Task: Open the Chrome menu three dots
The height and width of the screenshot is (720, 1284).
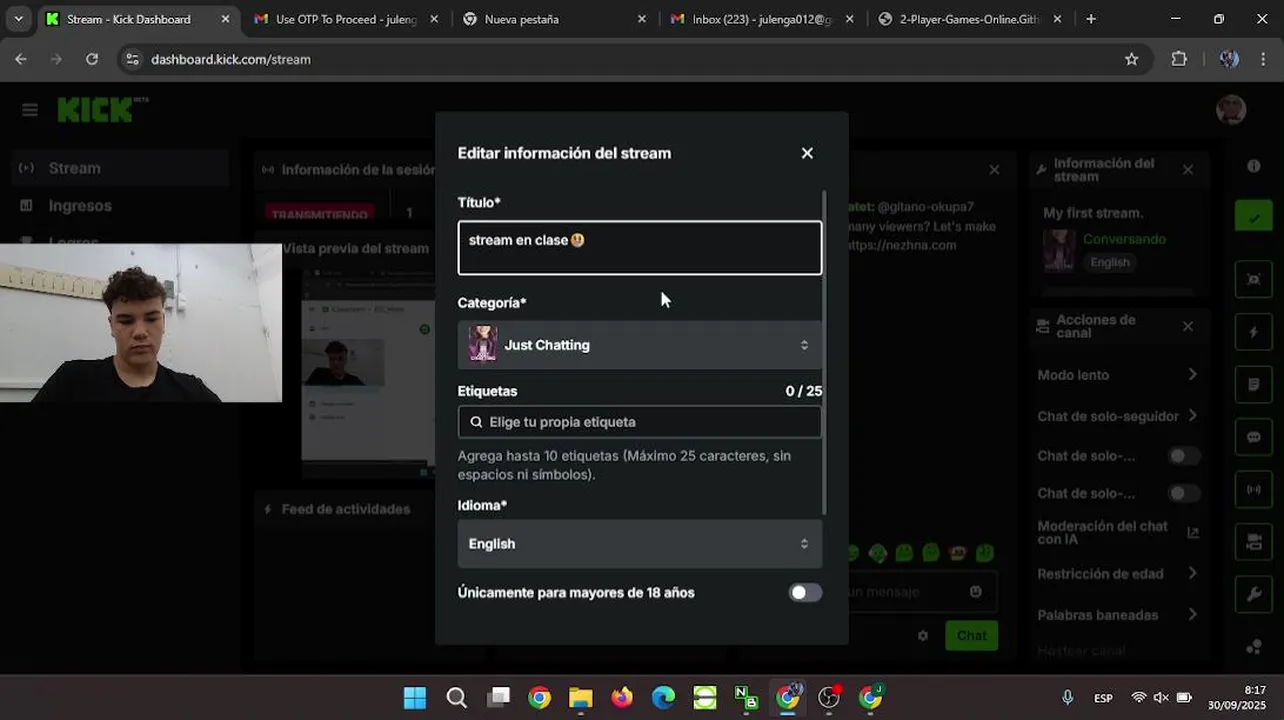Action: pyautogui.click(x=1265, y=59)
